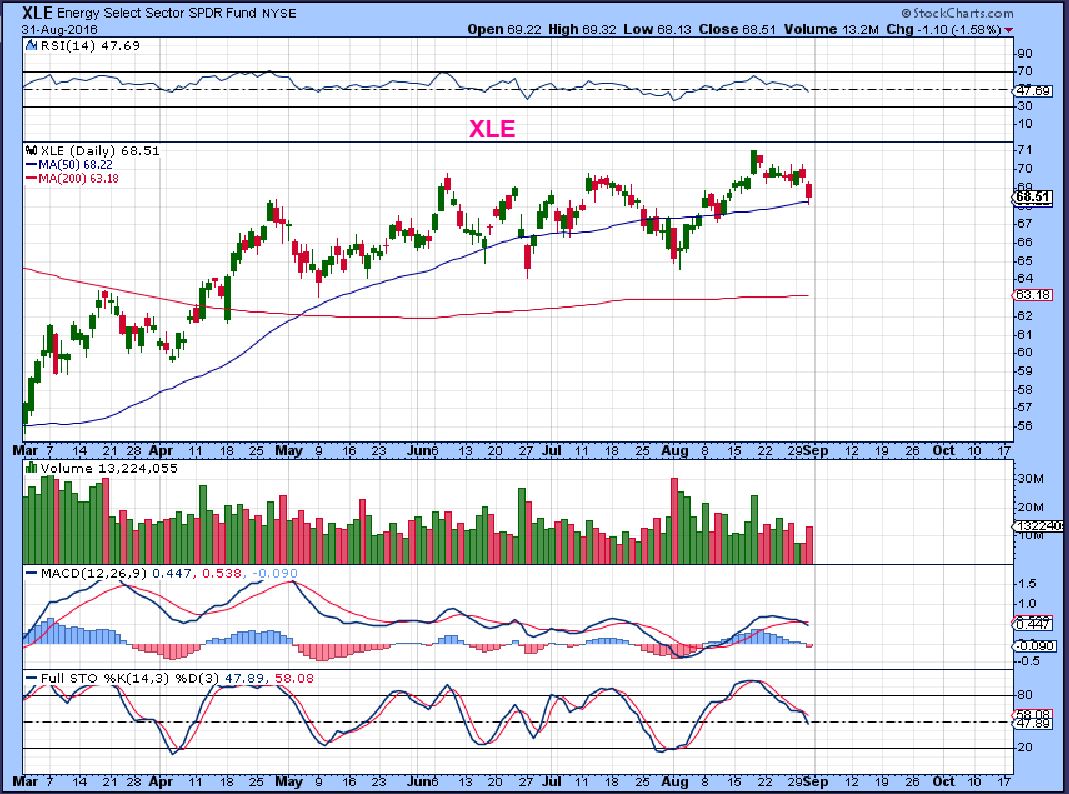Click the 'MA(50) 68.22' legend text

coord(76,165)
